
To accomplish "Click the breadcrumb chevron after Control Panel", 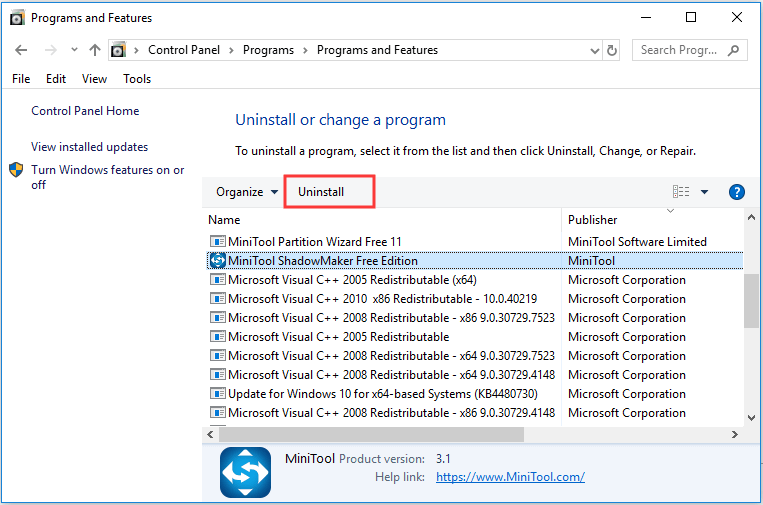I will pos(231,51).
